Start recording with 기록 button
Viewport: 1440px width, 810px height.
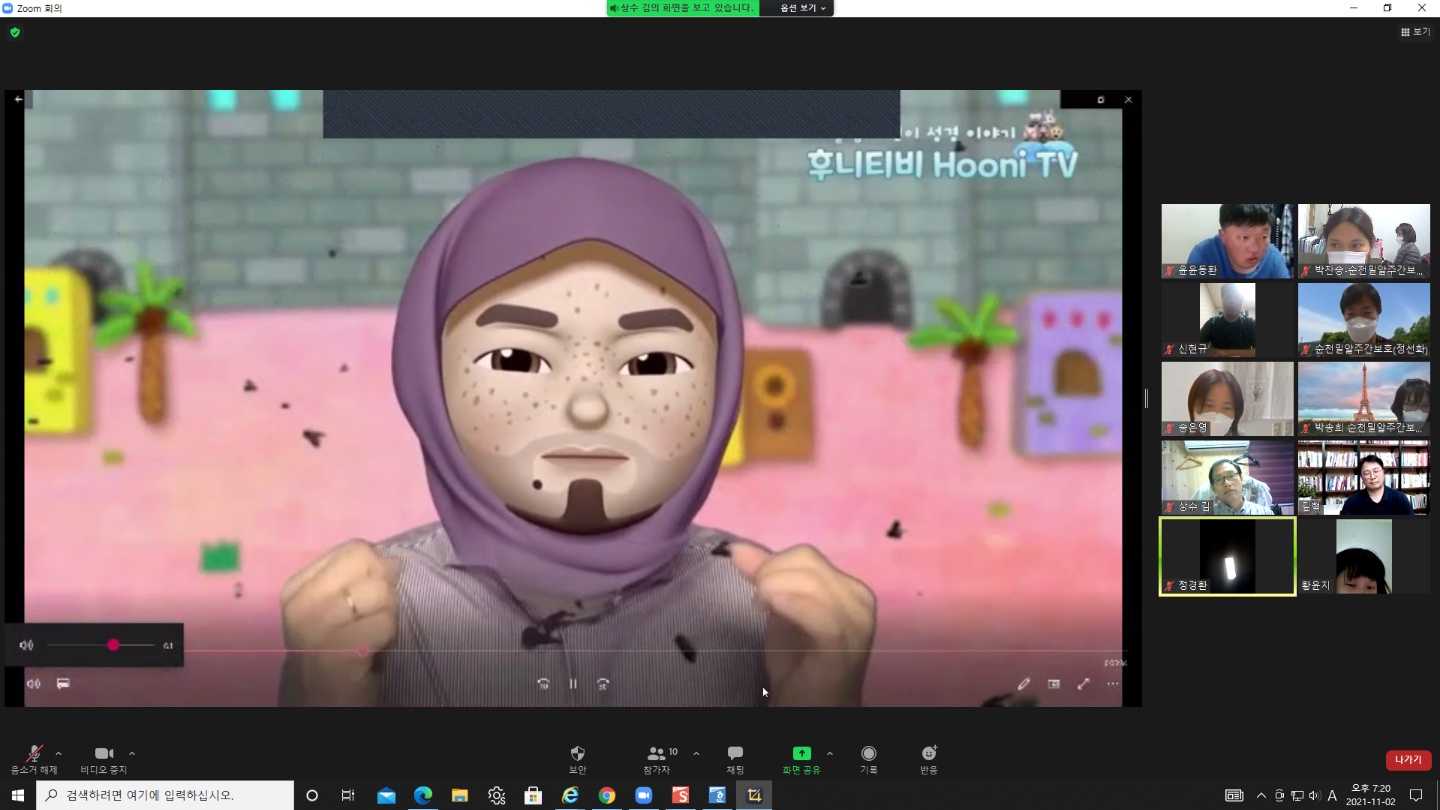[869, 760]
